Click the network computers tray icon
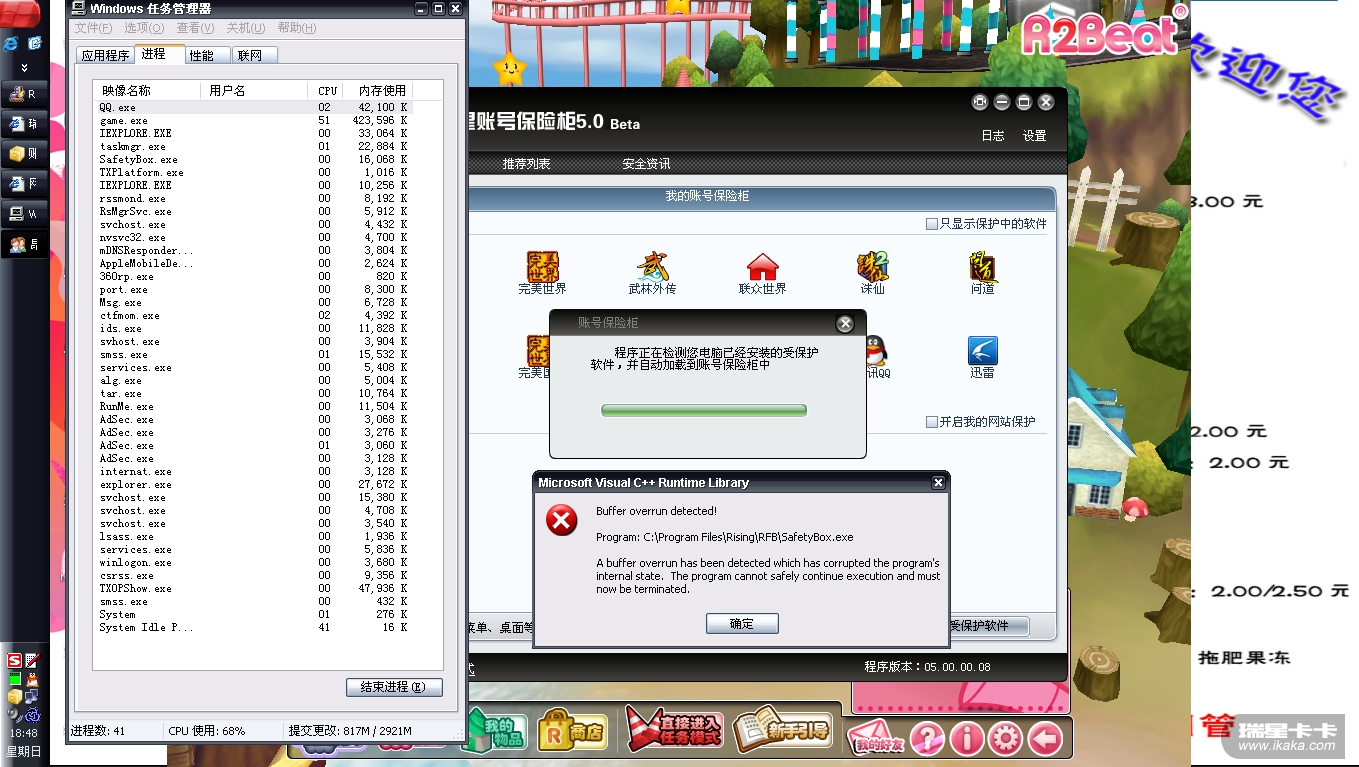 pyautogui.click(x=32, y=696)
